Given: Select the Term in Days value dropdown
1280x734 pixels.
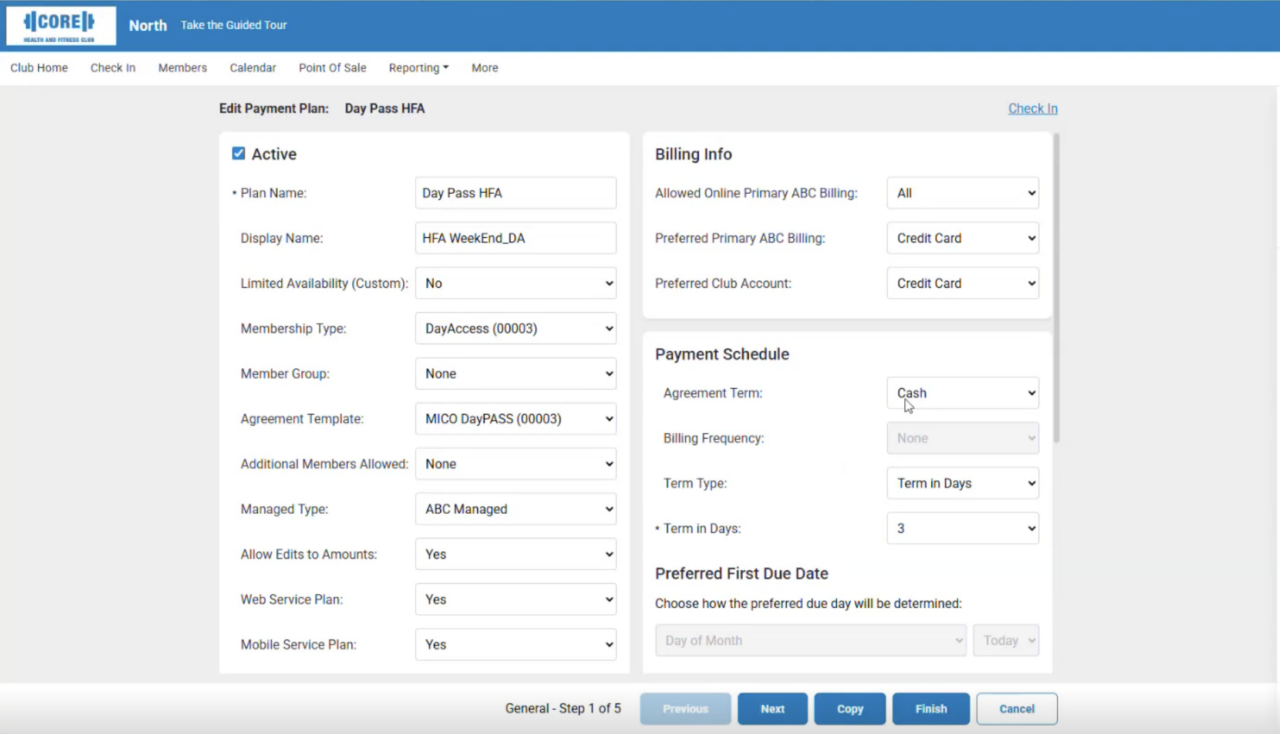Looking at the screenshot, I should 962,528.
